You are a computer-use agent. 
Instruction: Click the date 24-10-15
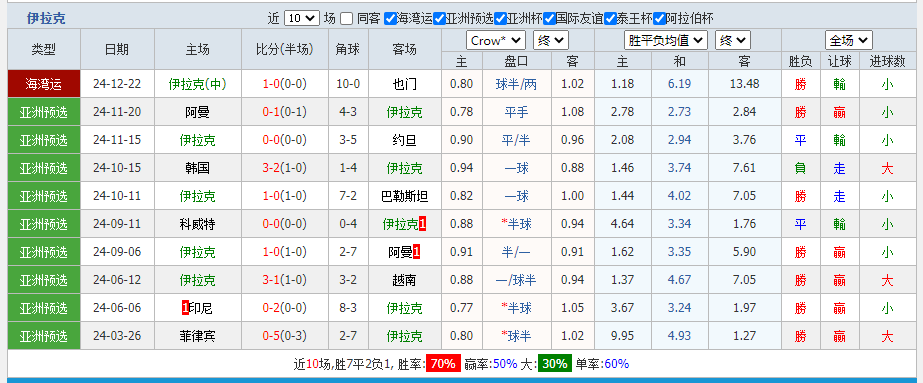pyautogui.click(x=117, y=168)
